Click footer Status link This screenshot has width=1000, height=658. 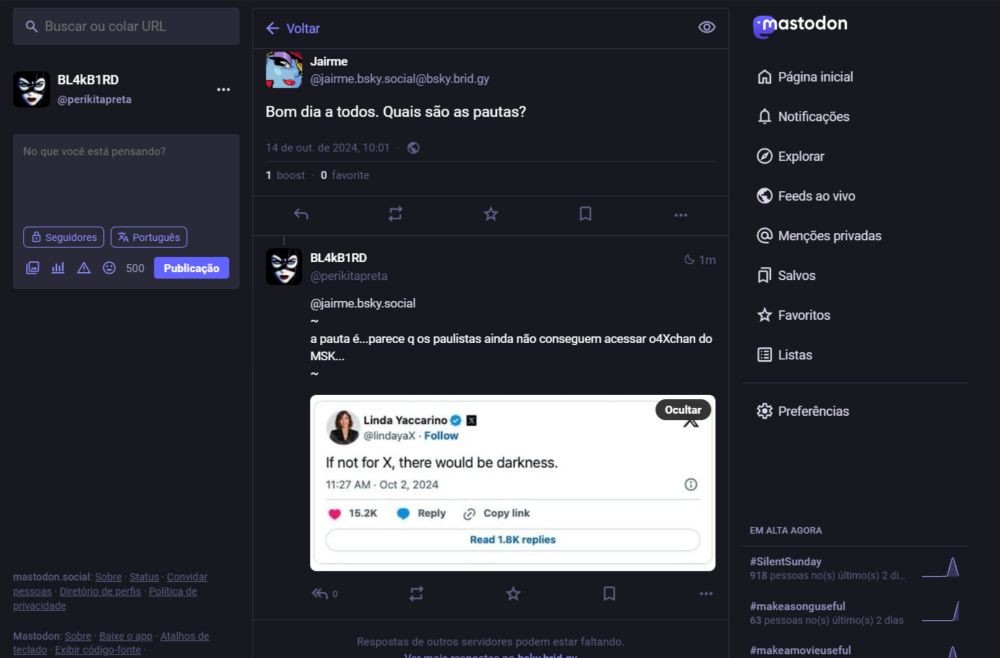tap(144, 577)
